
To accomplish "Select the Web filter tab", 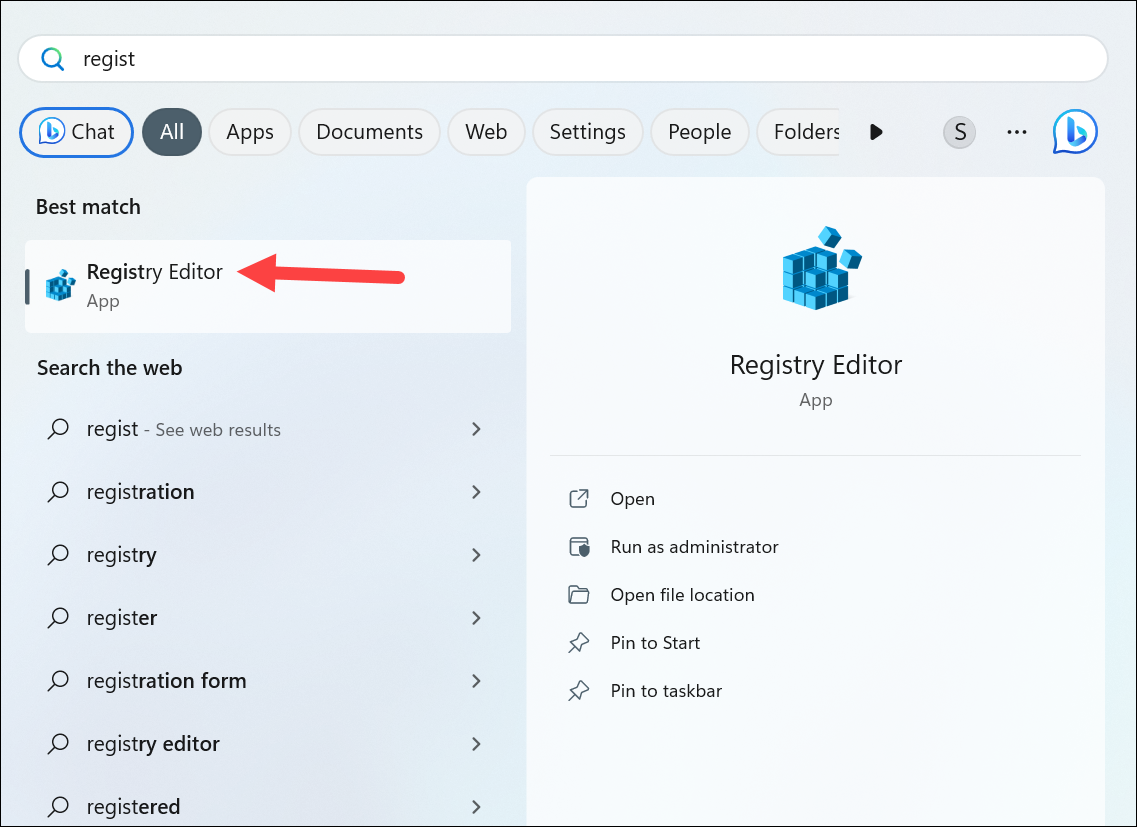I will [486, 132].
